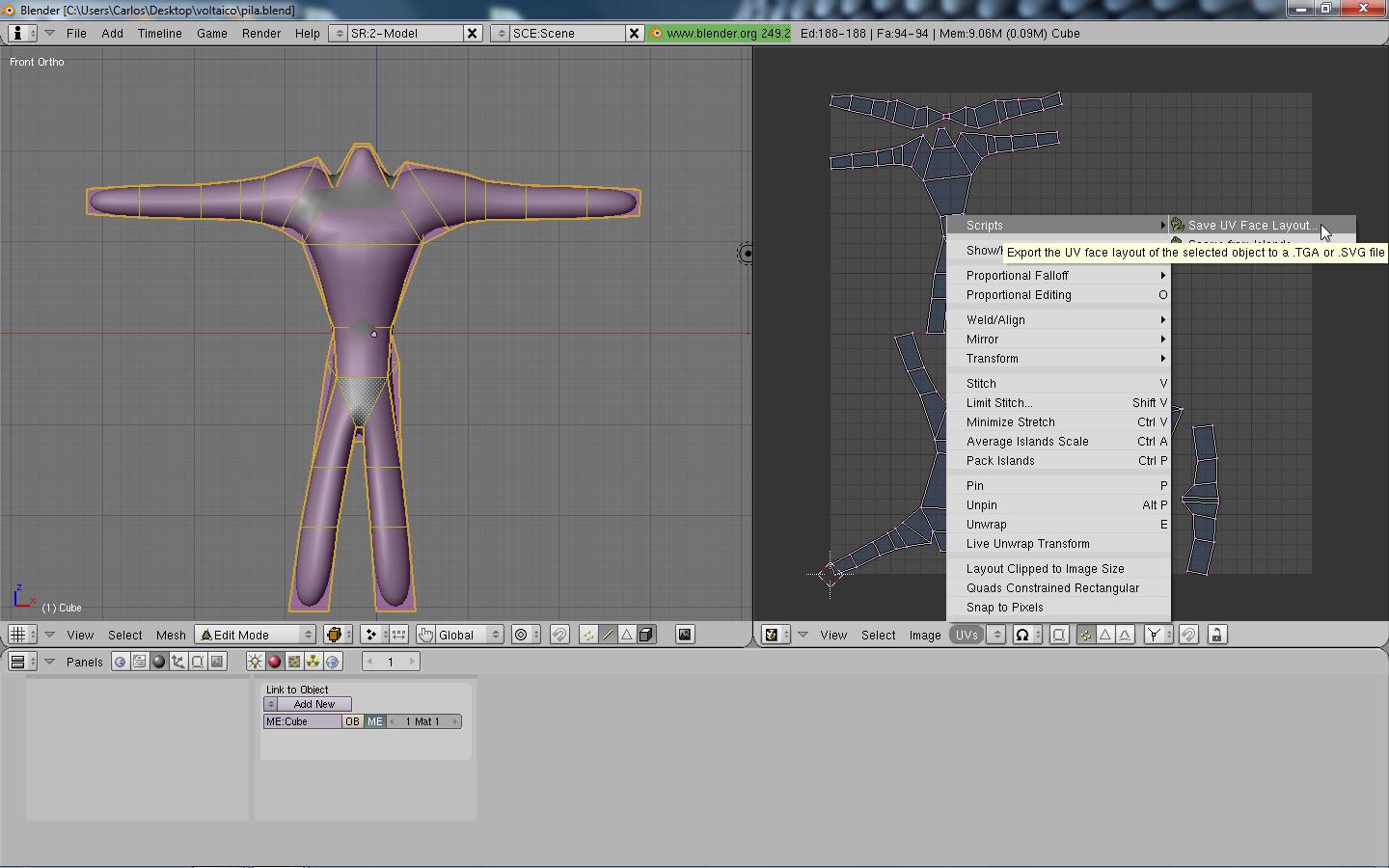1389x868 pixels.
Task: Select Unwrap in the UVs menu
Action: [x=1058, y=525]
